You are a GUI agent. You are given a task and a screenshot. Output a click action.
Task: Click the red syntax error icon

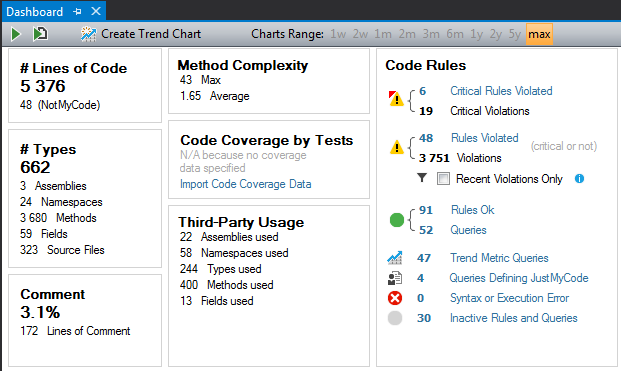[x=395, y=298]
